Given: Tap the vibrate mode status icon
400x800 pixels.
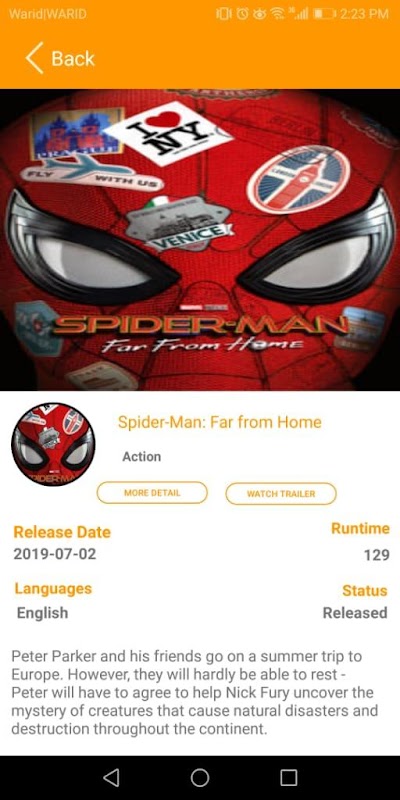Looking at the screenshot, I should coord(224,14).
